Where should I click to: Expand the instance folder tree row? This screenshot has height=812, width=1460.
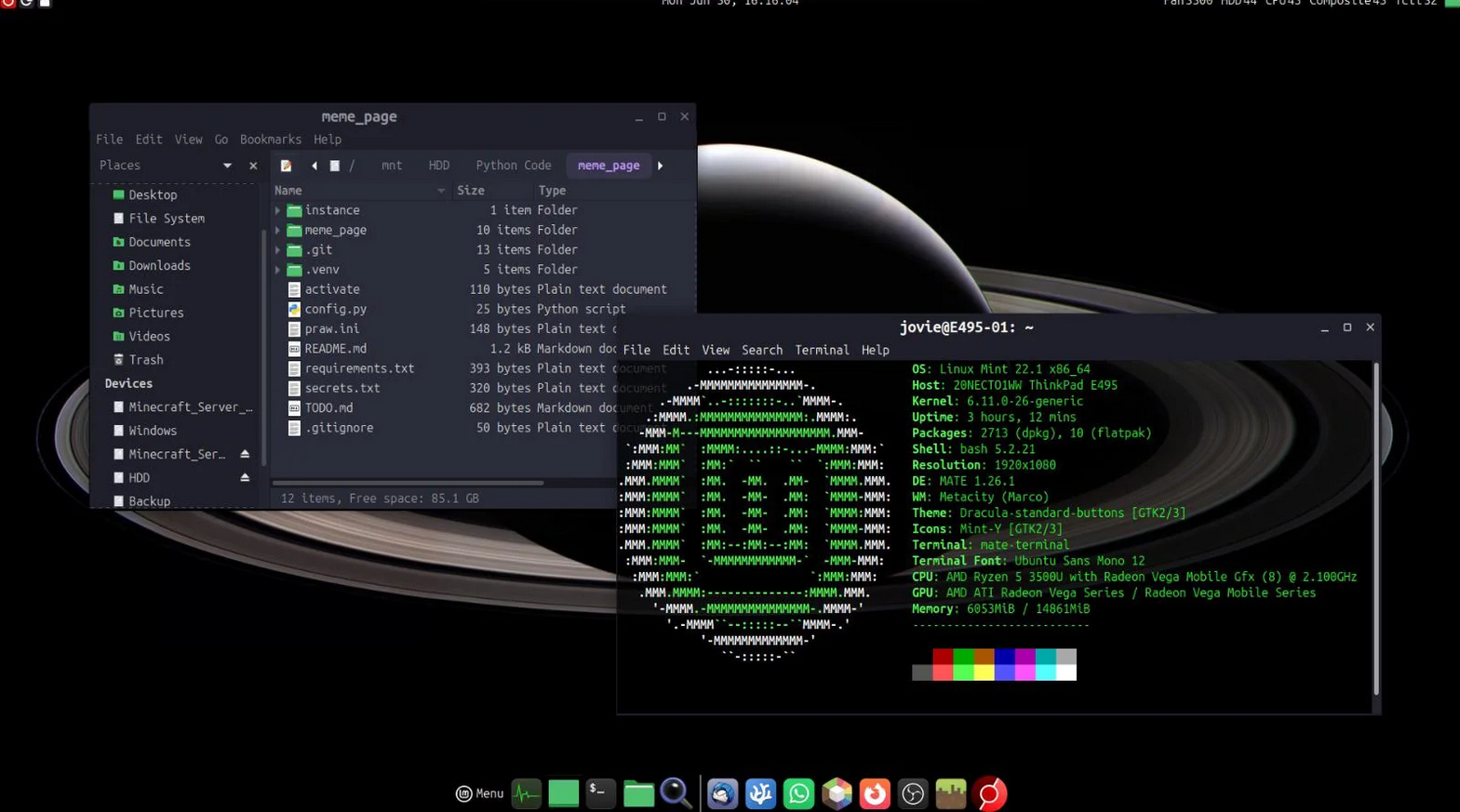(277, 211)
